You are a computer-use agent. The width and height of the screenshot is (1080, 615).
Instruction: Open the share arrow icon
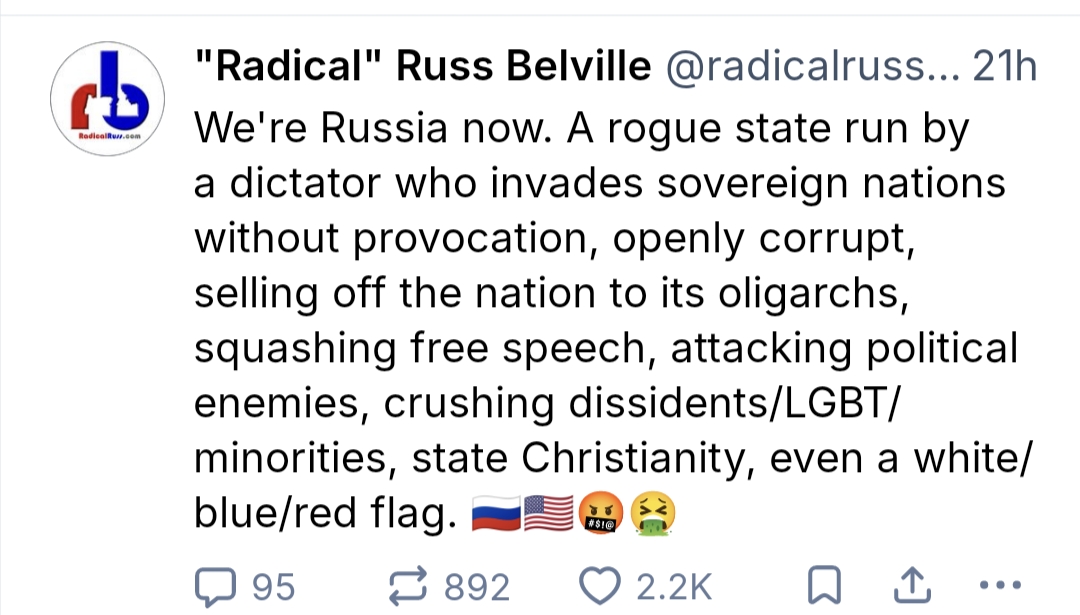point(909,587)
